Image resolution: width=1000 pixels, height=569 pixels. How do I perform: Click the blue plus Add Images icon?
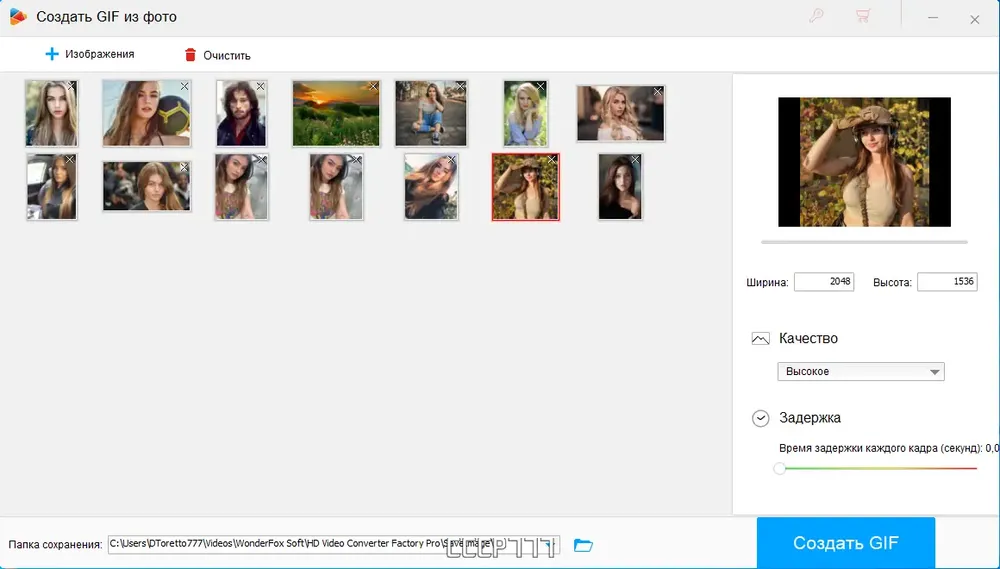tap(52, 54)
